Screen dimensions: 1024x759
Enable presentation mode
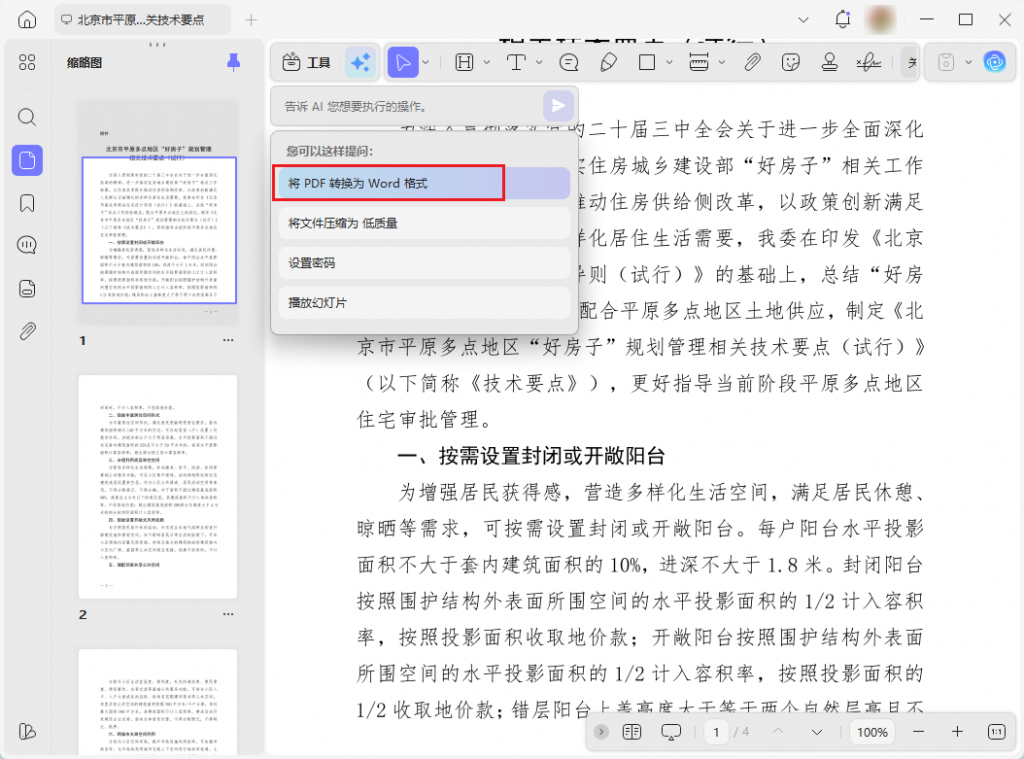pyautogui.click(x=672, y=732)
